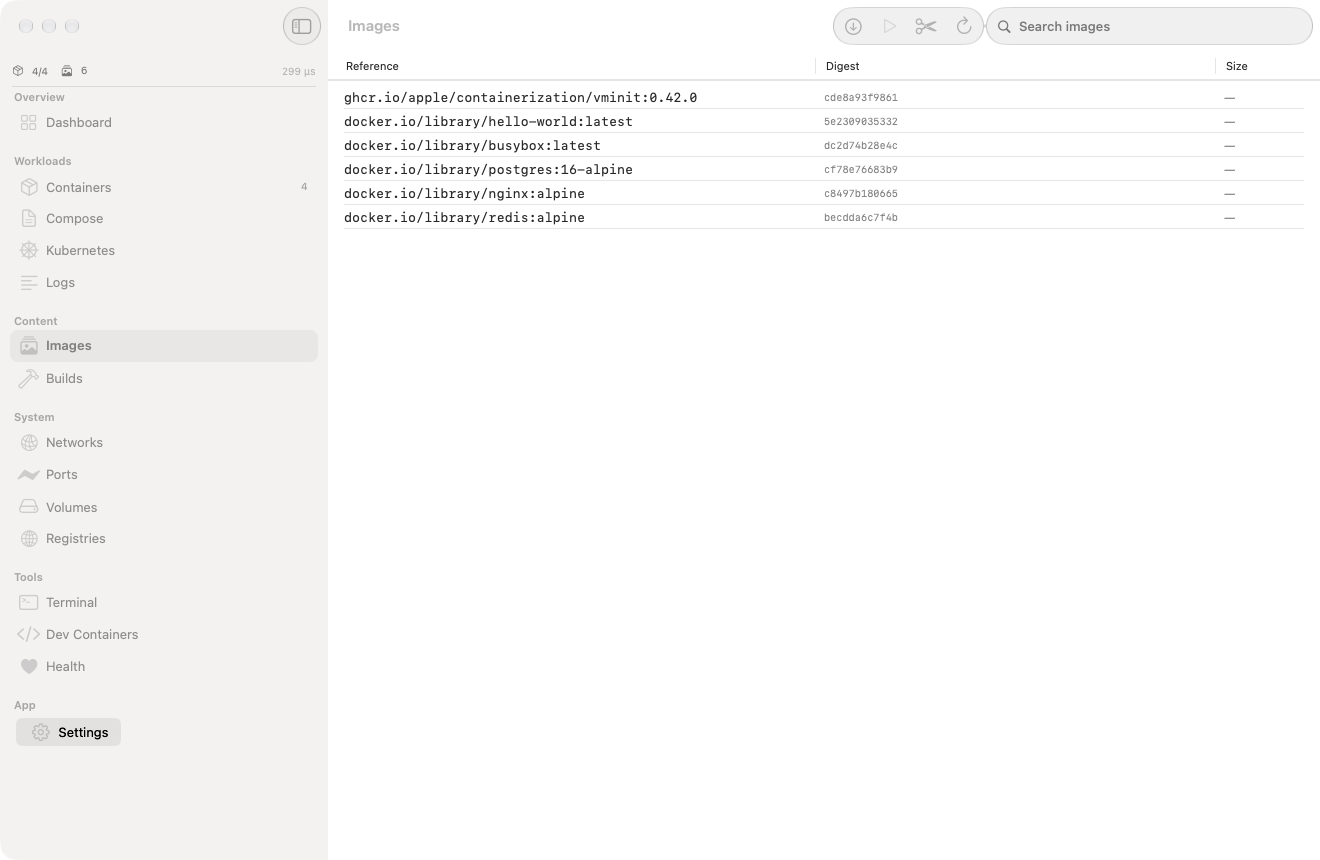The image size is (1320, 860).
Task: Click the refresh images icon
Action: tap(964, 27)
